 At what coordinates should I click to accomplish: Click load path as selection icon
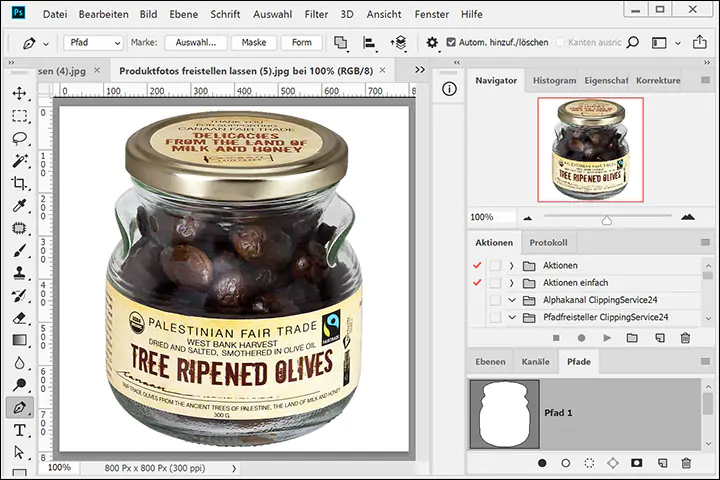pos(590,463)
